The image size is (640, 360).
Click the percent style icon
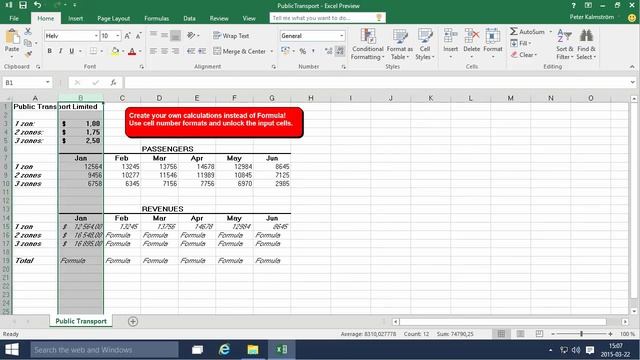tap(302, 51)
